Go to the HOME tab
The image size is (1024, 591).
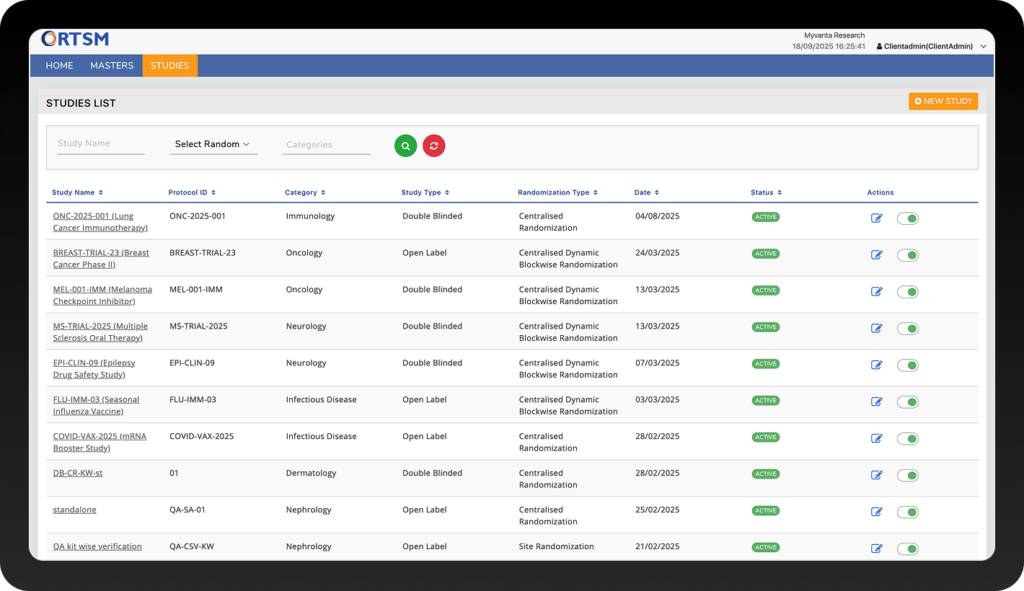click(x=59, y=66)
